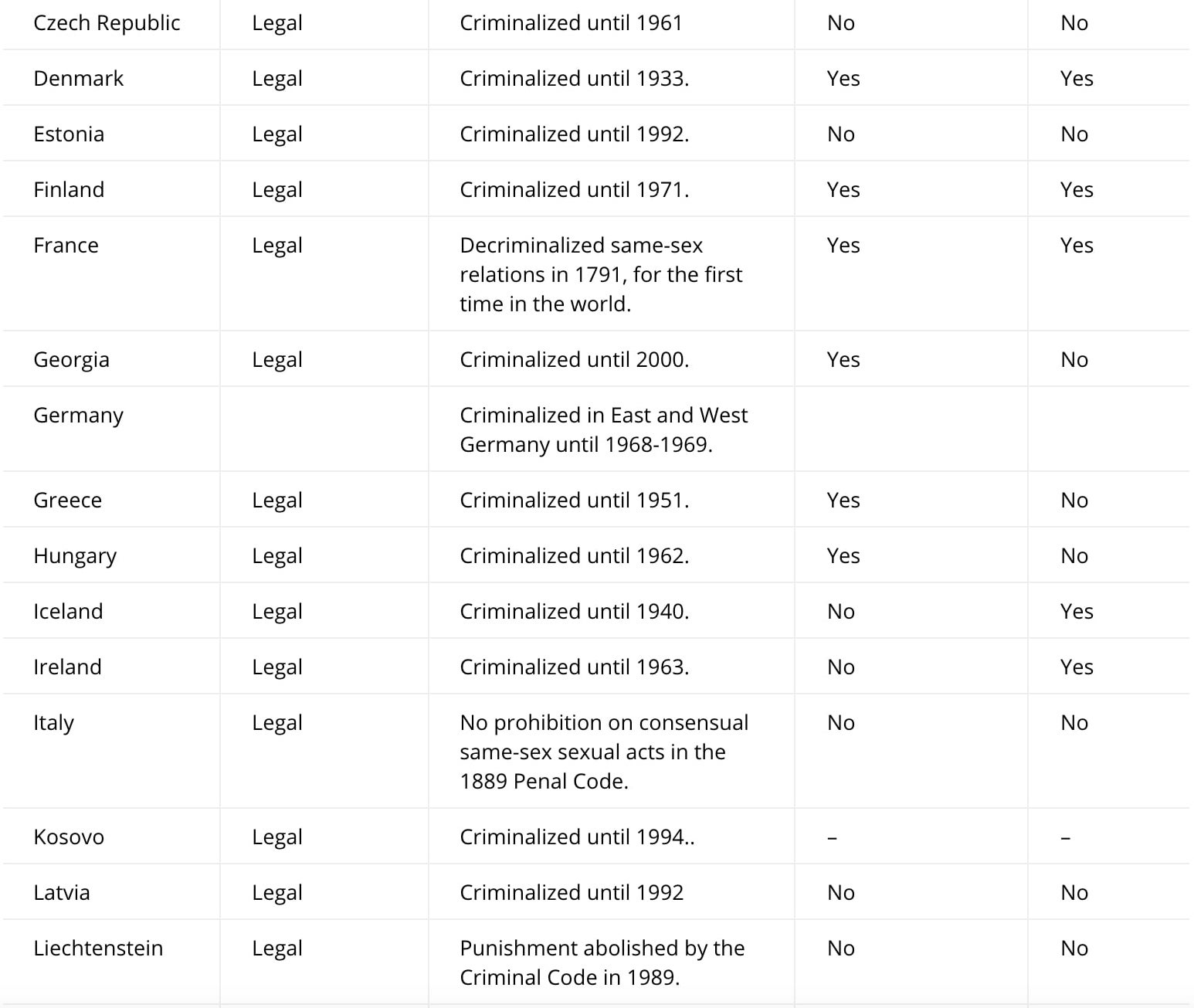This screenshot has height=1008, width=1194.
Task: Click 'Criminalized until 1992.' in the Estonia row
Action: tap(574, 134)
